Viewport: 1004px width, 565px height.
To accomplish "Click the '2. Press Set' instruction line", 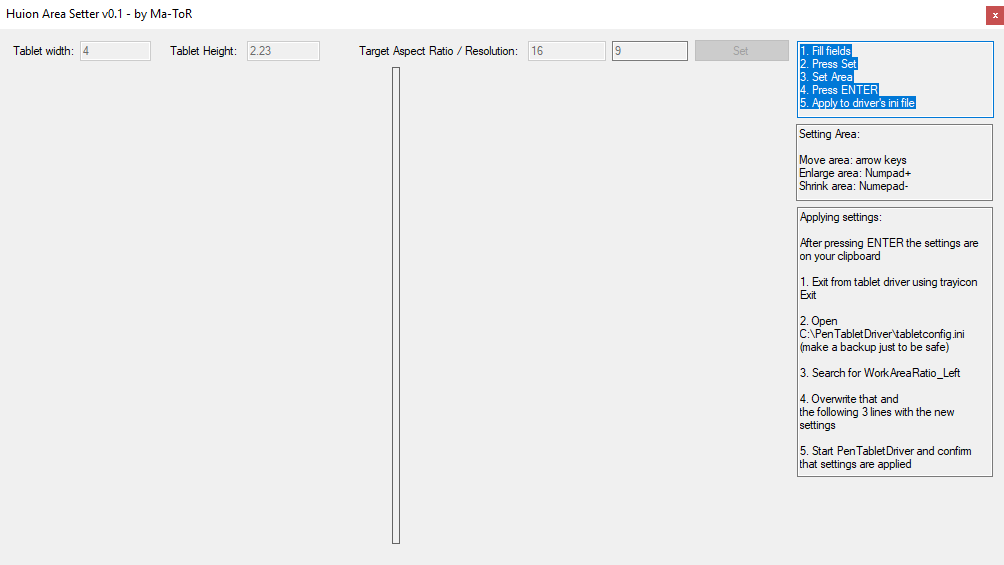I will pos(828,64).
